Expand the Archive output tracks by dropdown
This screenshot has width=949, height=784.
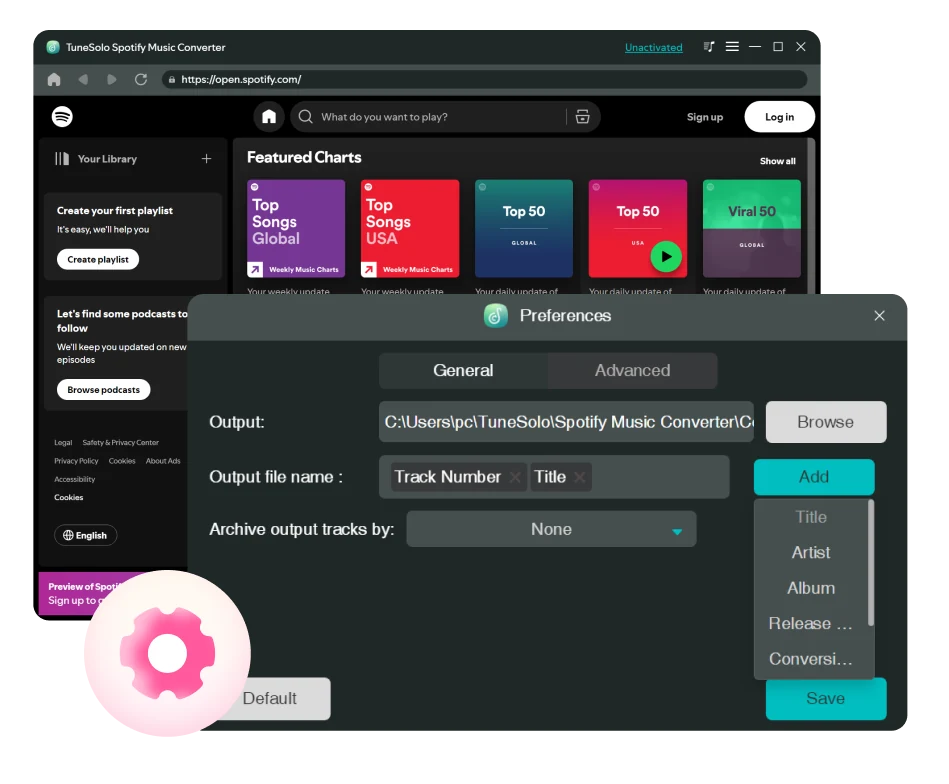point(551,529)
